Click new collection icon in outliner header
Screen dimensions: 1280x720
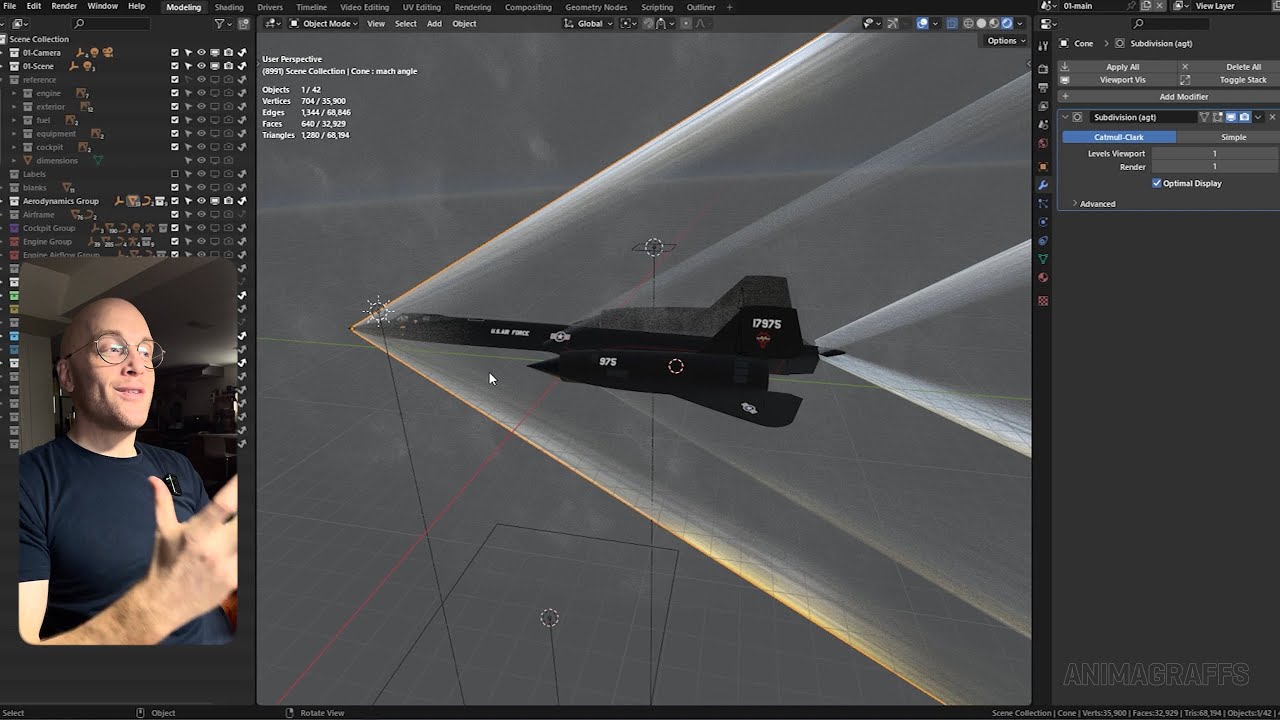241,23
